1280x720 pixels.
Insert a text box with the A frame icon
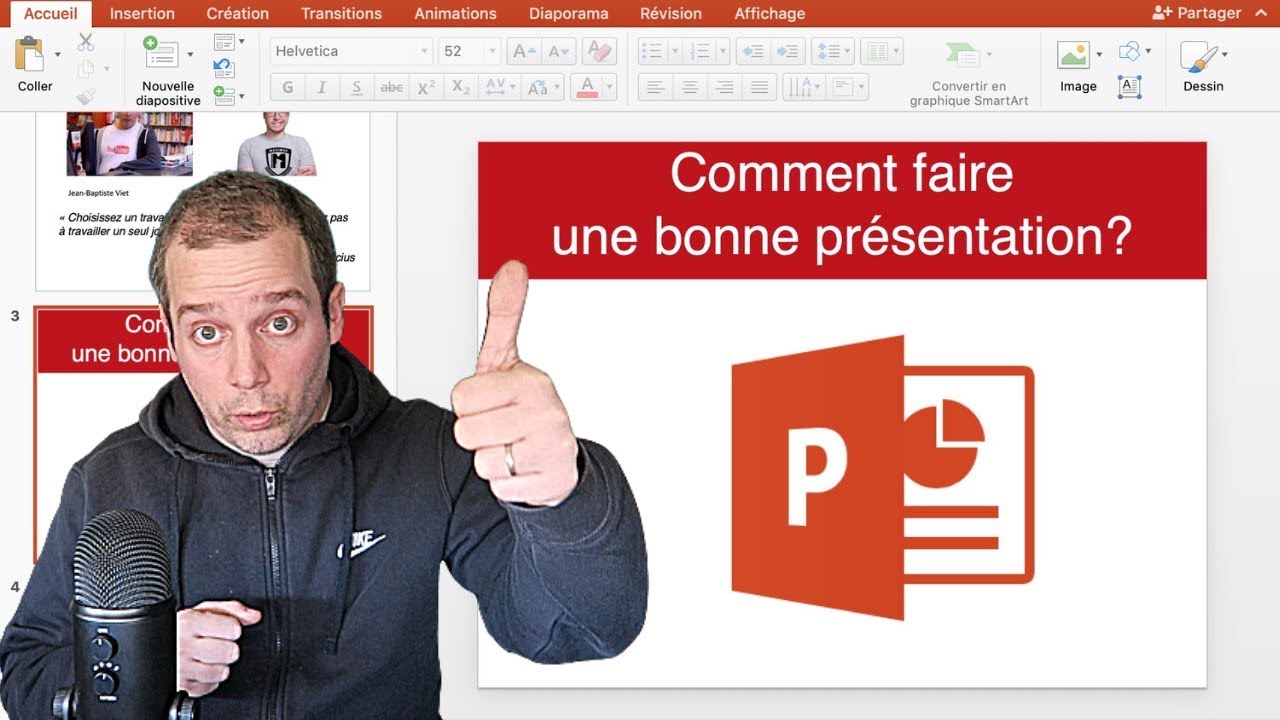click(x=1129, y=87)
